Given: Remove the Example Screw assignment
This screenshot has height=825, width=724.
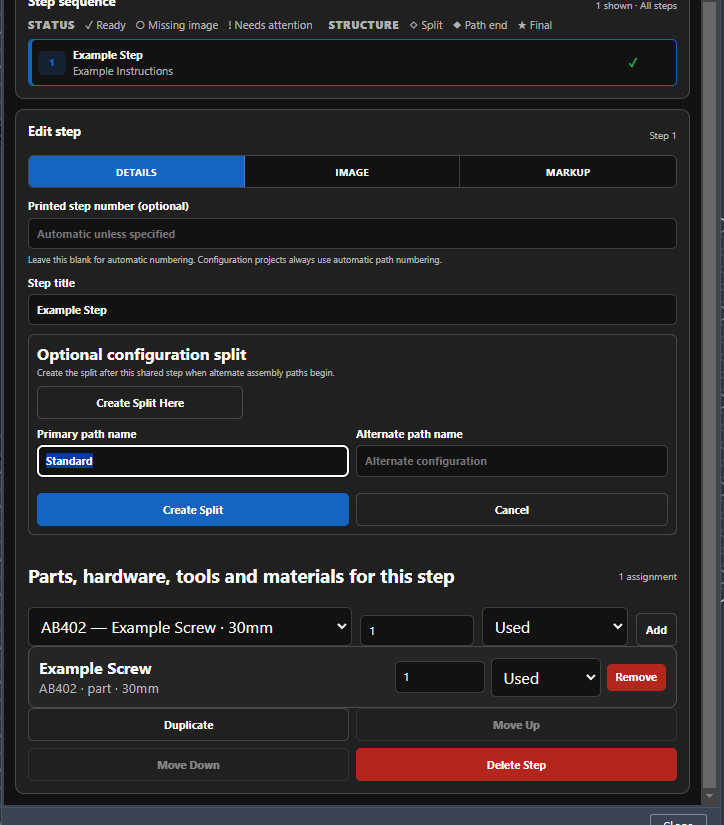Looking at the screenshot, I should (x=636, y=677).
